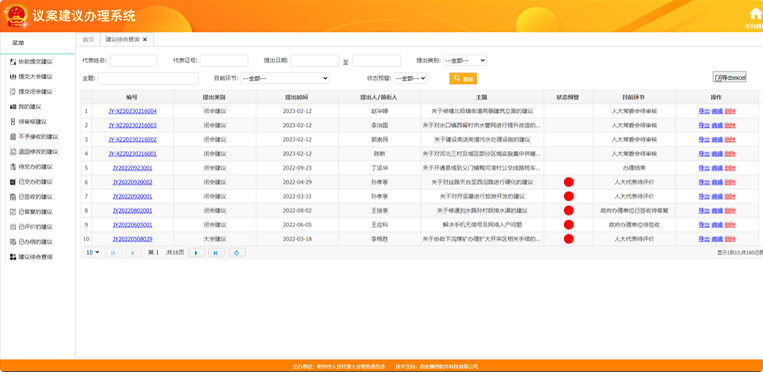Click the orange search (查询) button

[463, 78]
